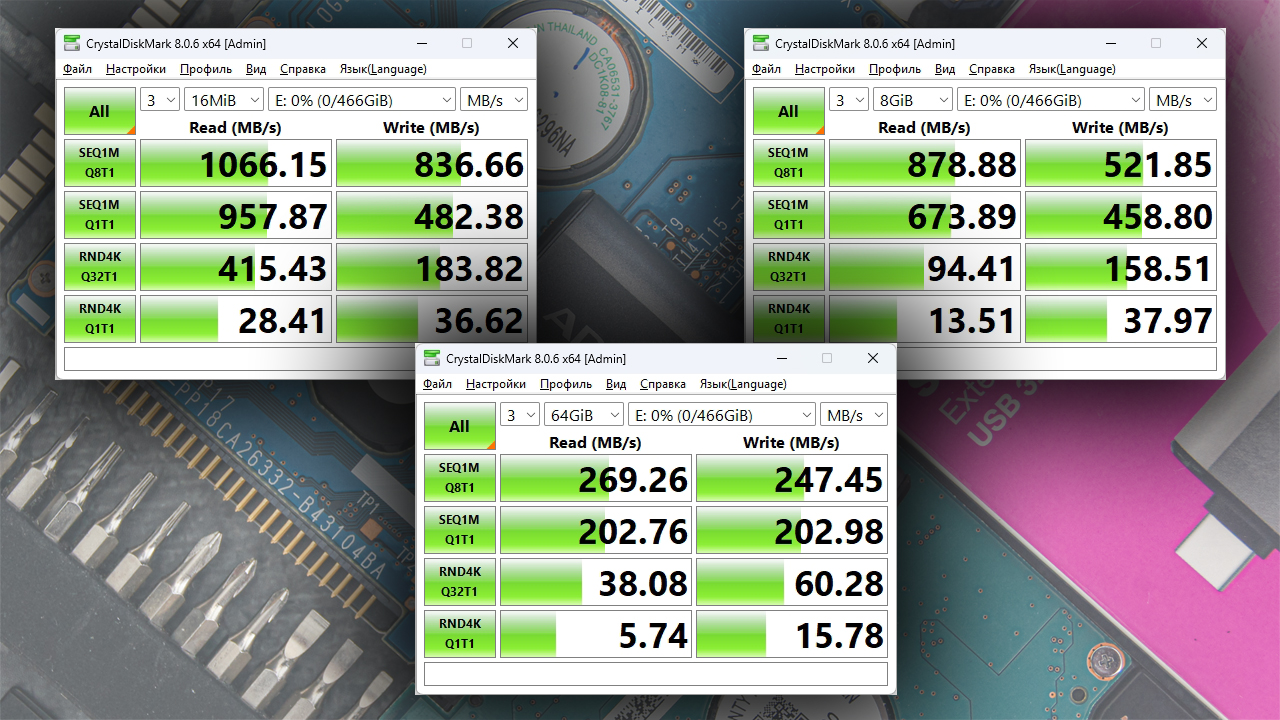
Task: Open the MB/s unit dropdown in the 8GiB window
Action: click(x=1183, y=100)
